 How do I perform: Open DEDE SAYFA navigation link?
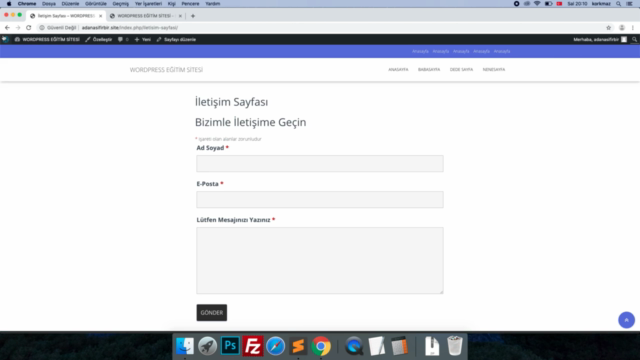461,69
